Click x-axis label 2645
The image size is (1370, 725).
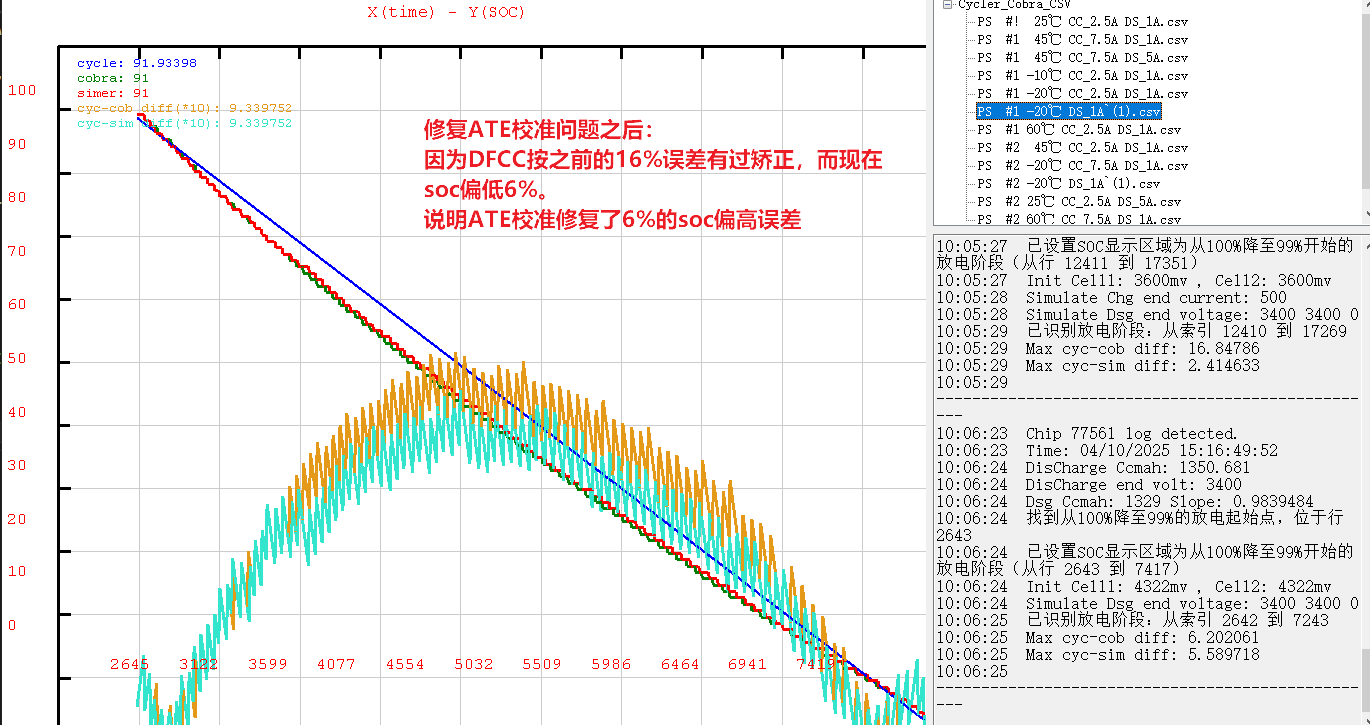tap(129, 664)
